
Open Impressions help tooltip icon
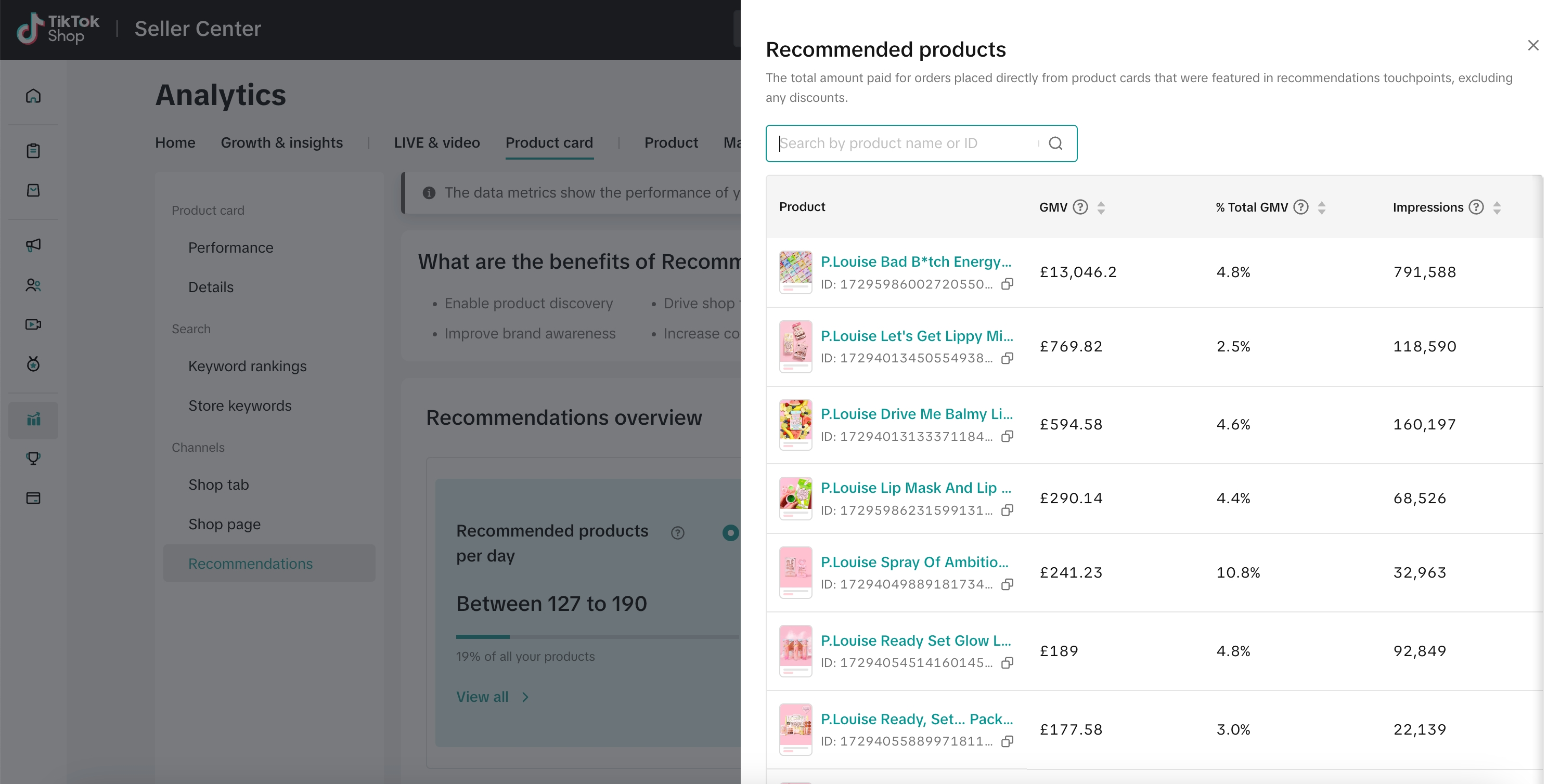pyautogui.click(x=1476, y=207)
